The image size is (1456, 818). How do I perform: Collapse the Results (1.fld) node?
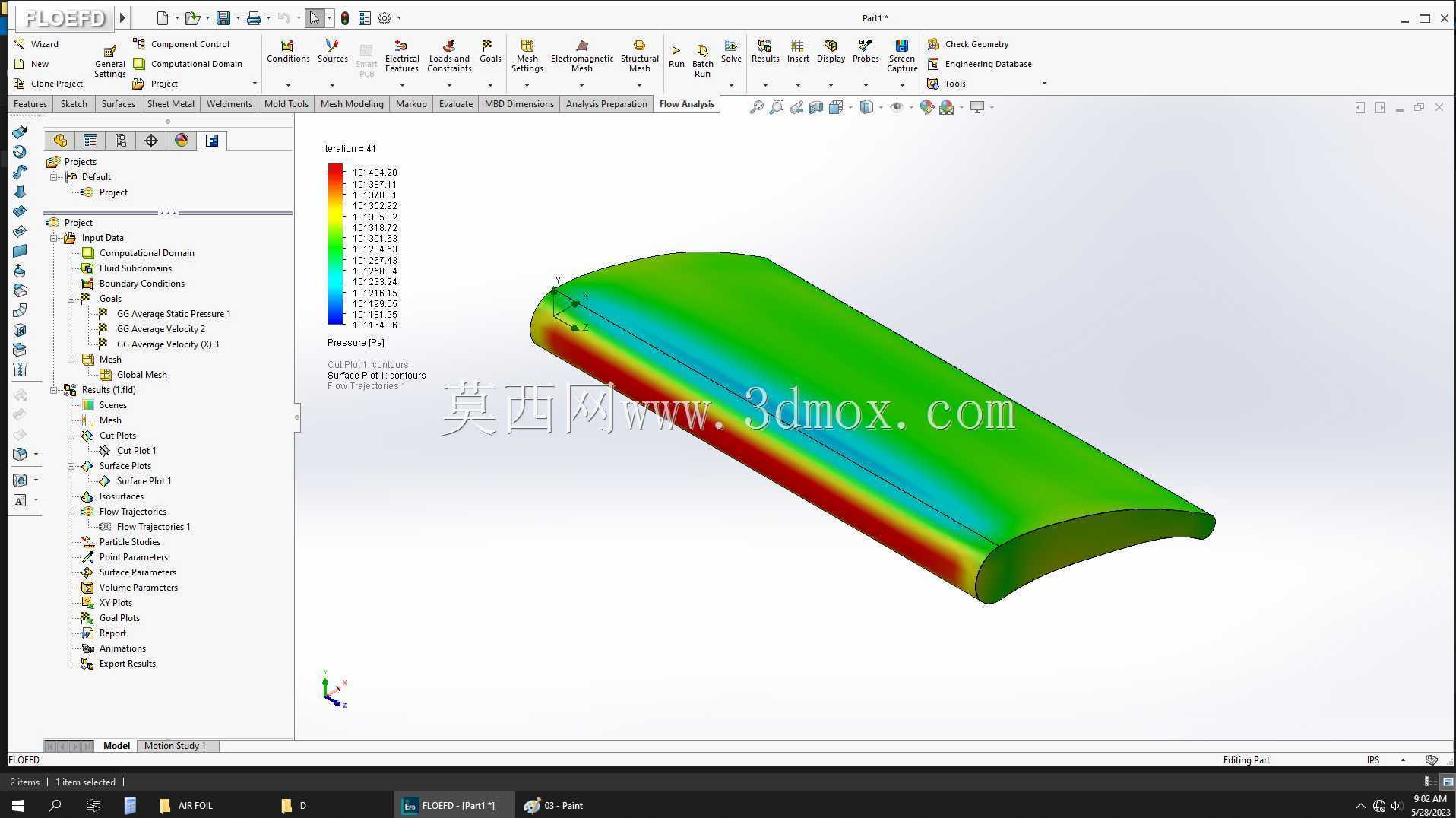[54, 390]
